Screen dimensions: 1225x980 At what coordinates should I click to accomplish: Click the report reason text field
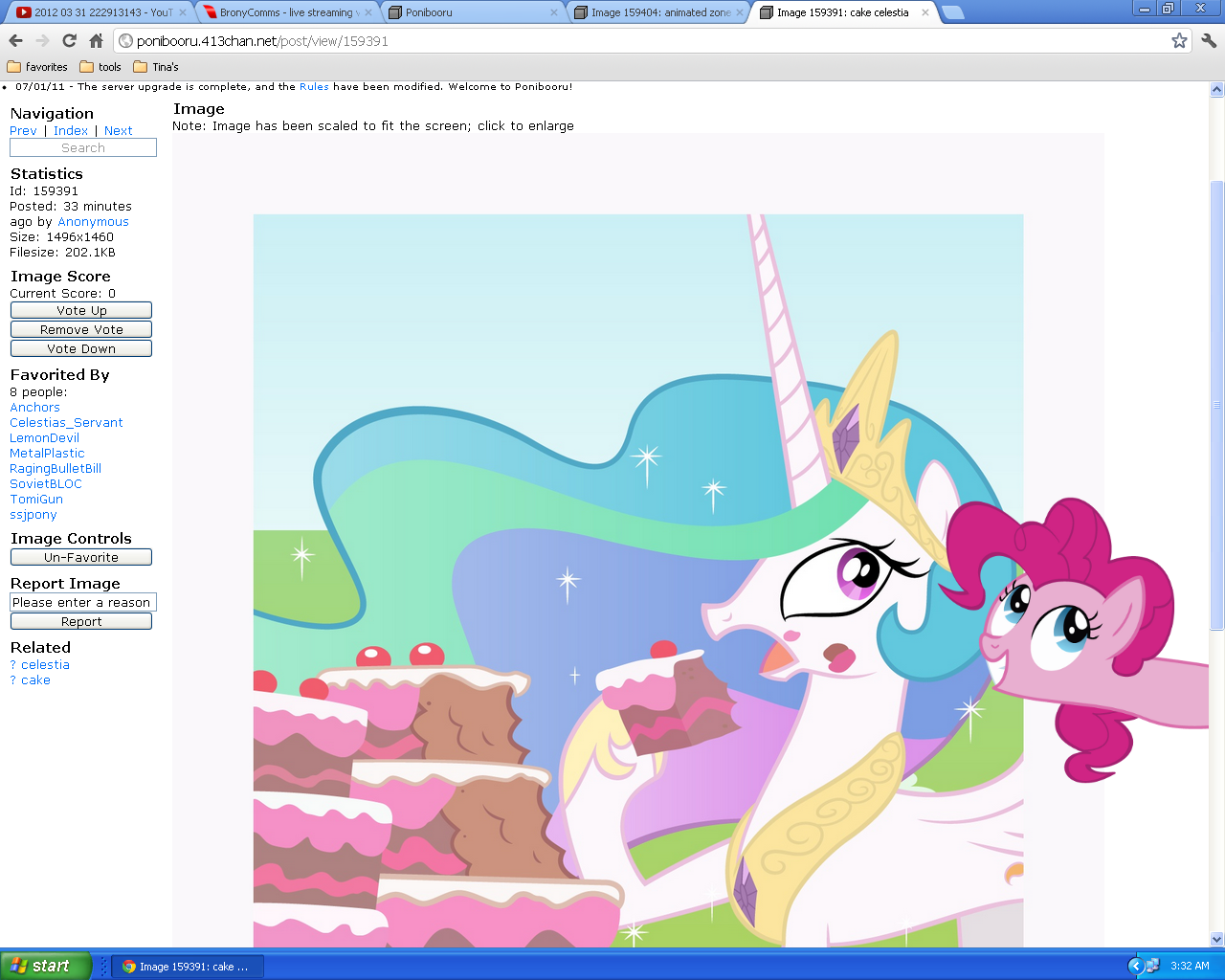point(83,602)
